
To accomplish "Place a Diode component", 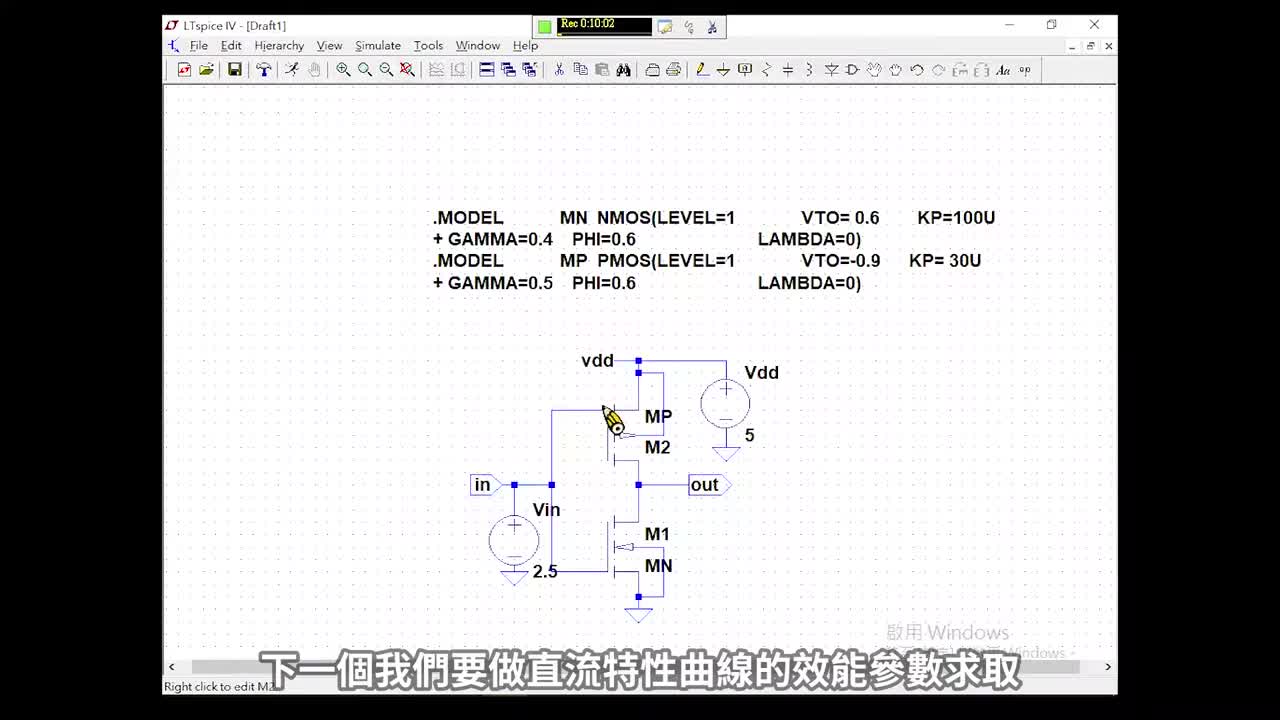I will [831, 69].
